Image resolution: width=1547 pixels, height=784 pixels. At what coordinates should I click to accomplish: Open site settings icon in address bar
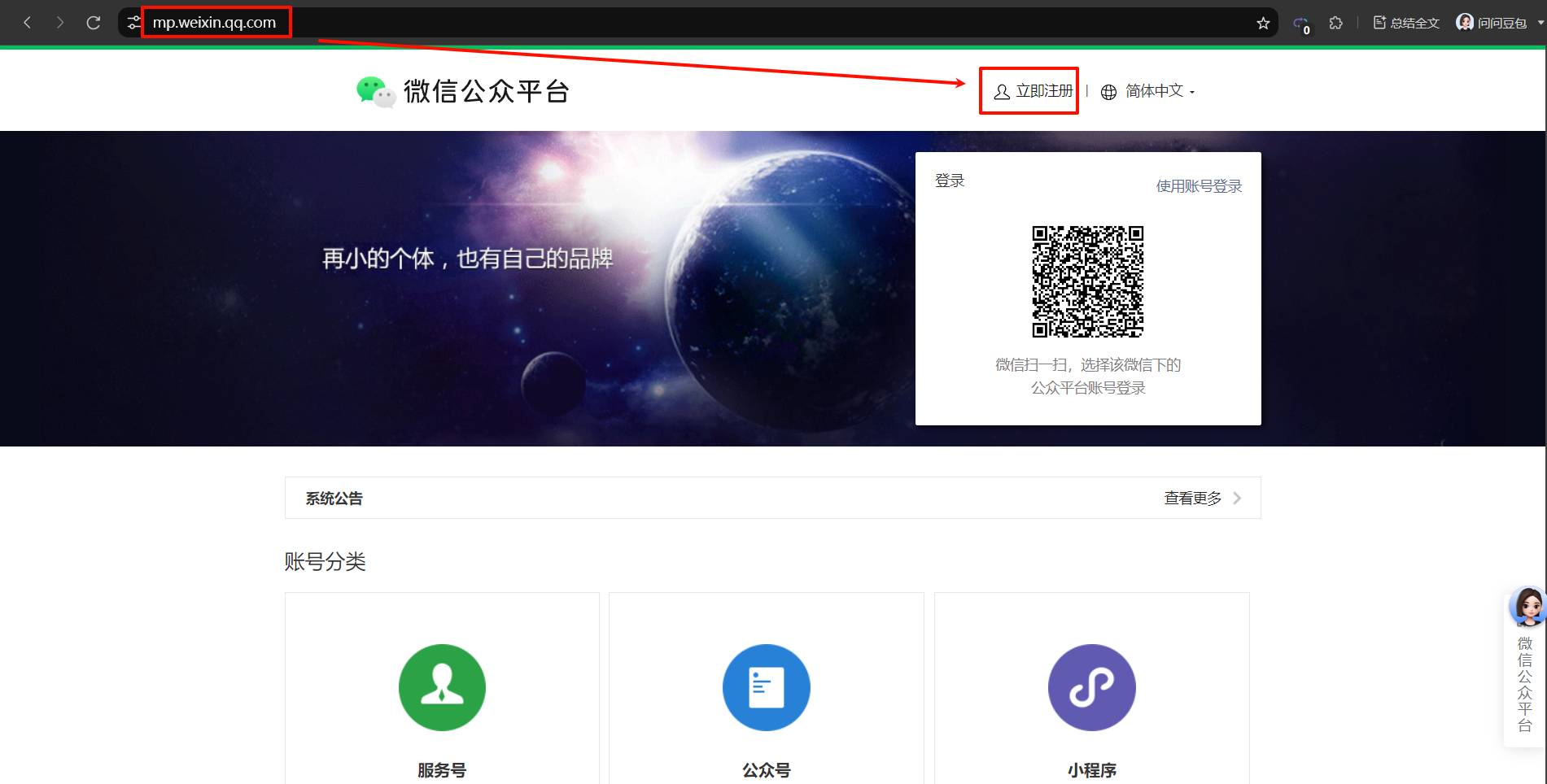(x=133, y=23)
